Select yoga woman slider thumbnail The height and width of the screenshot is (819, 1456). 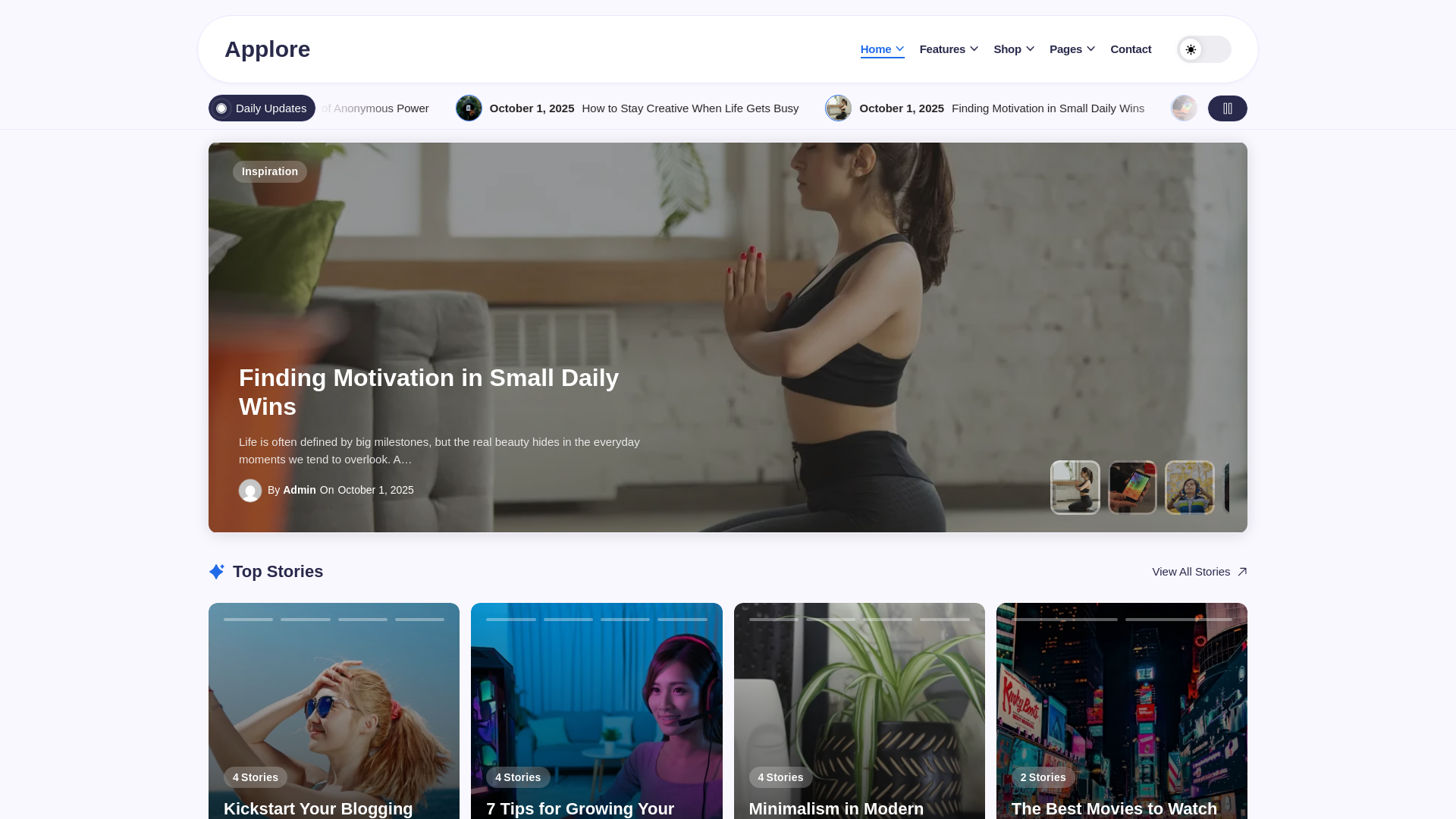click(1075, 488)
